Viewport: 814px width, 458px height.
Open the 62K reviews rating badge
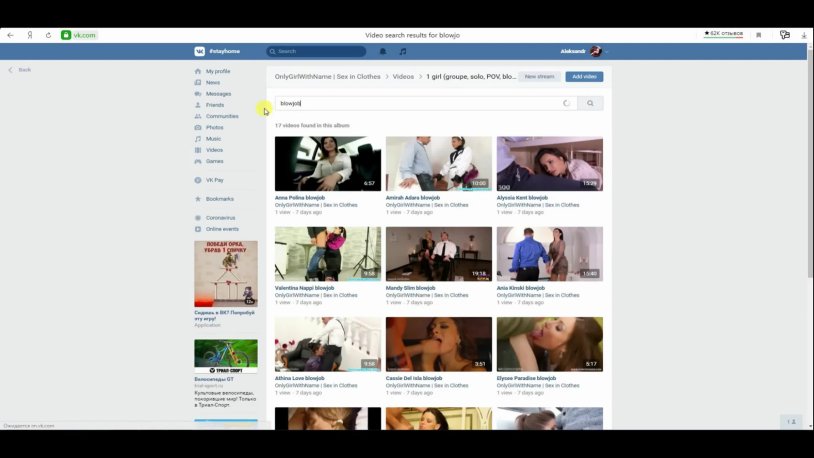(723, 34)
